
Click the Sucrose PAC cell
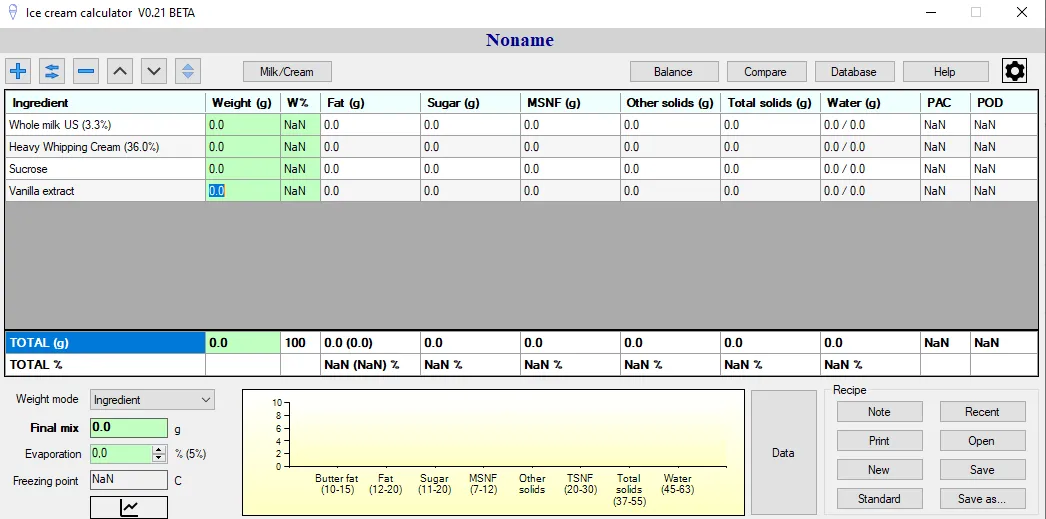pyautogui.click(x=945, y=169)
